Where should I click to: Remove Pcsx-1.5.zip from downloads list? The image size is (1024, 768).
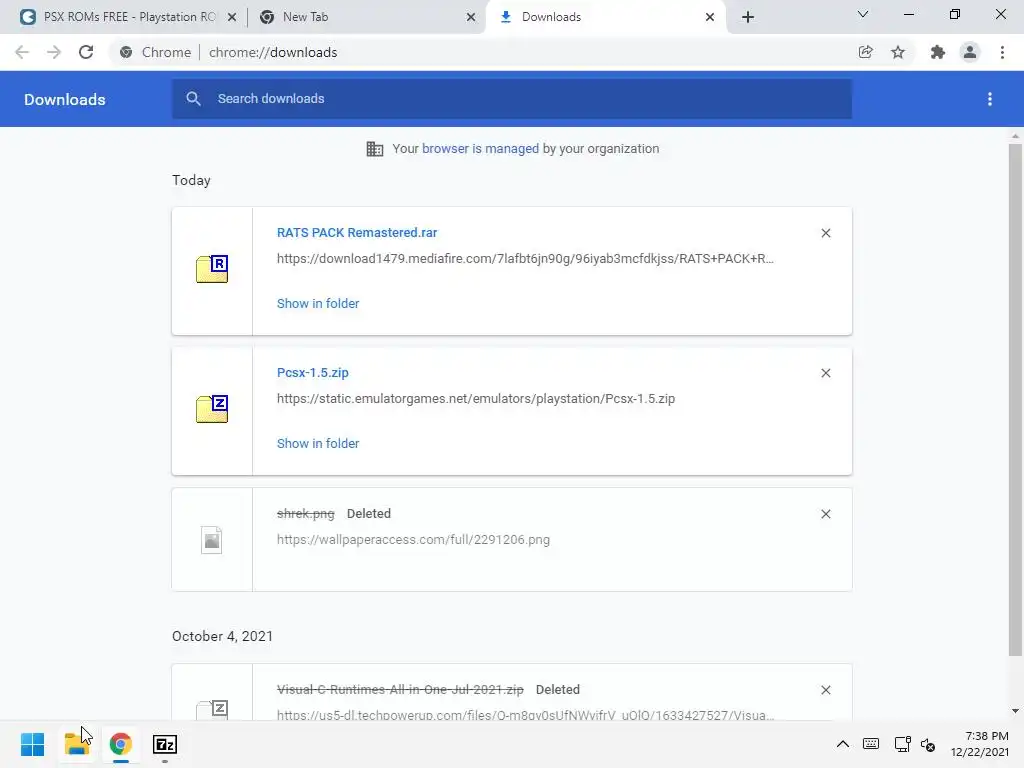point(826,373)
